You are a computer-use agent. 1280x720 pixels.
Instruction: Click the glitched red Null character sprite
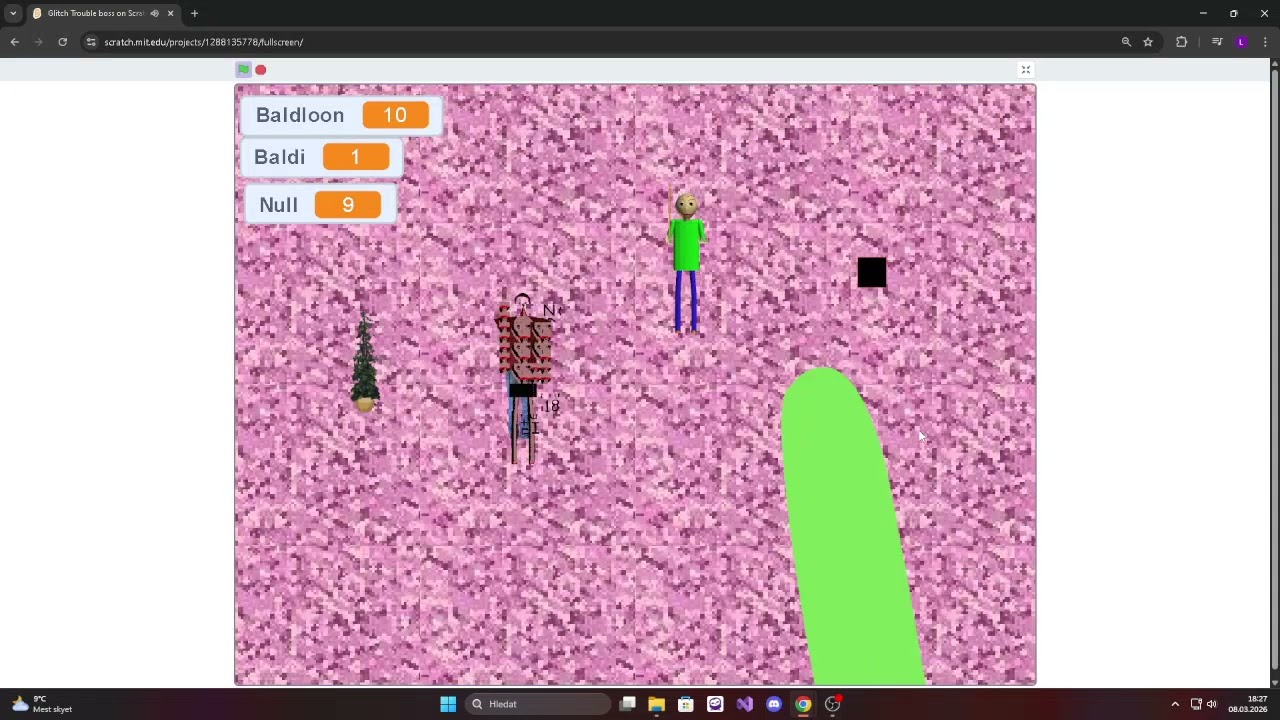(x=525, y=380)
